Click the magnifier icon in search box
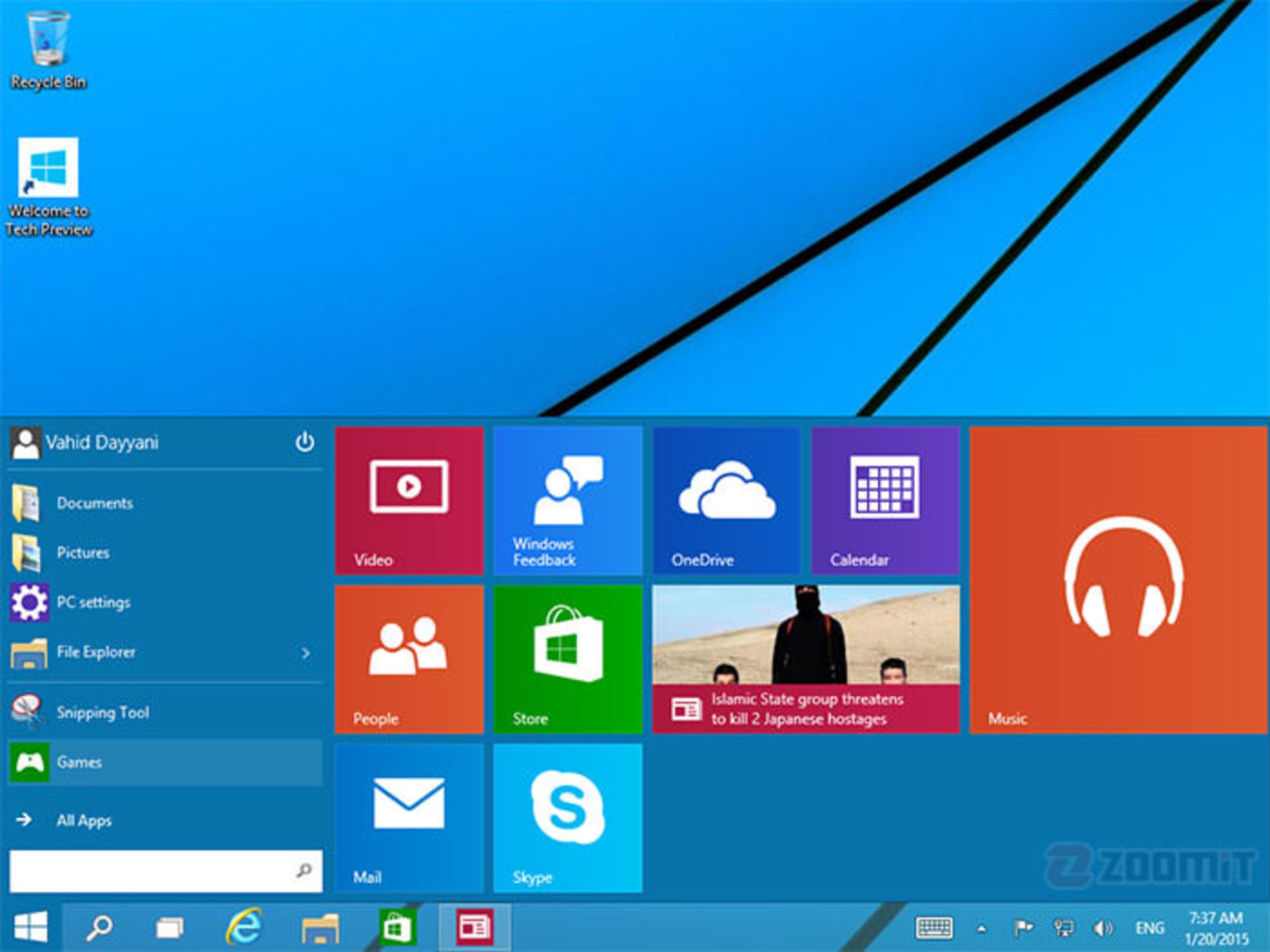 point(304,871)
